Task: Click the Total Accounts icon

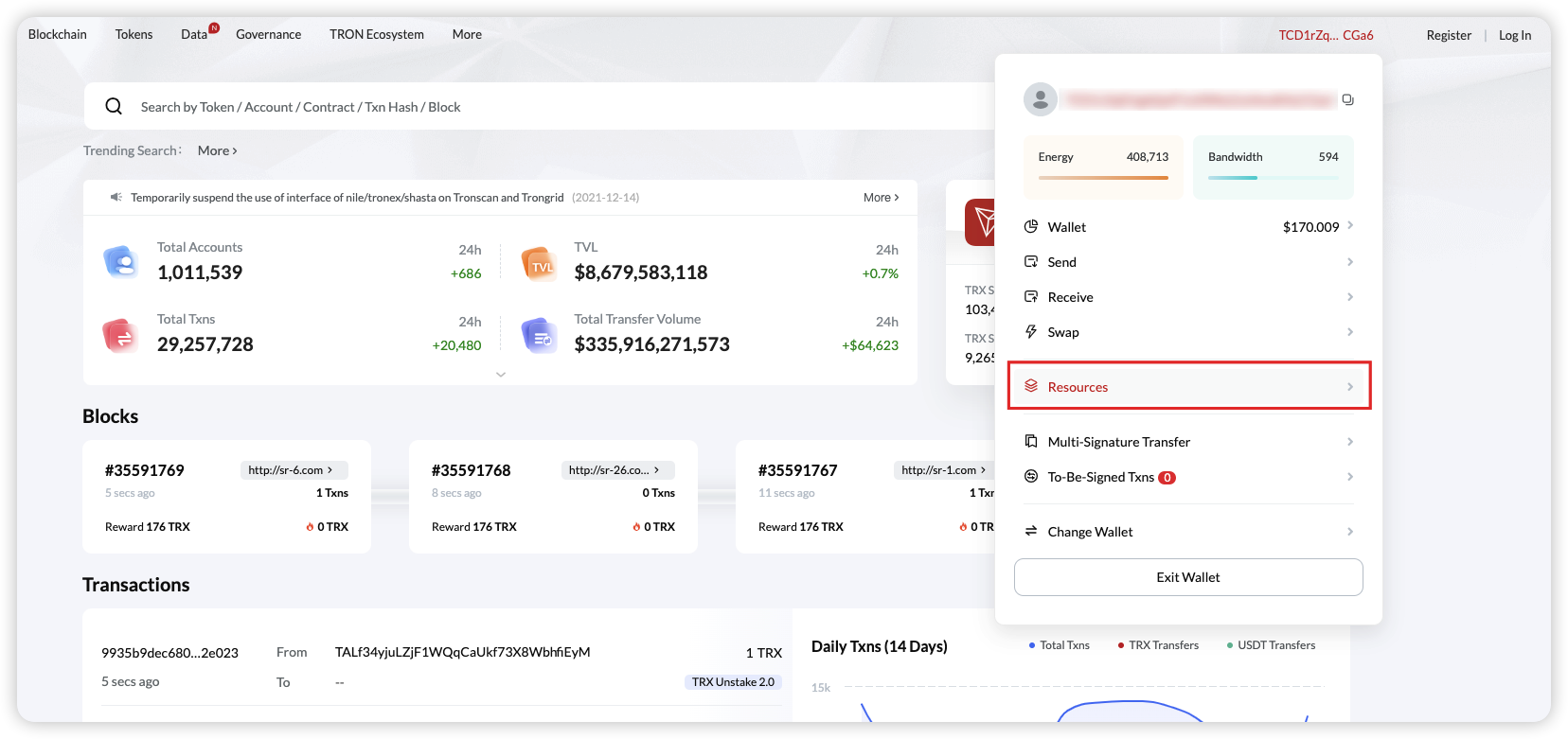Action: 121,261
